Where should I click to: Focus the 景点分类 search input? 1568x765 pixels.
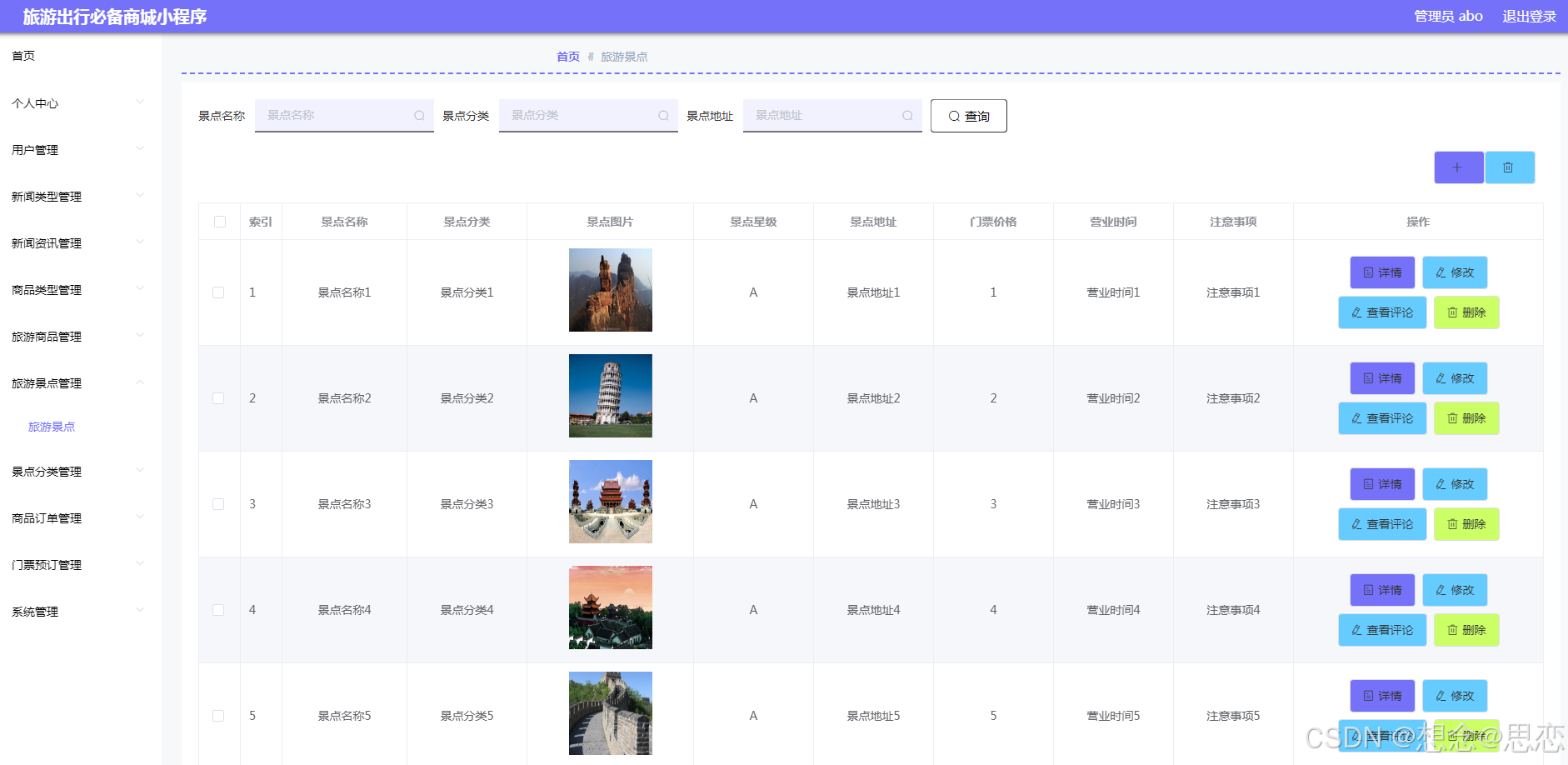(x=588, y=116)
